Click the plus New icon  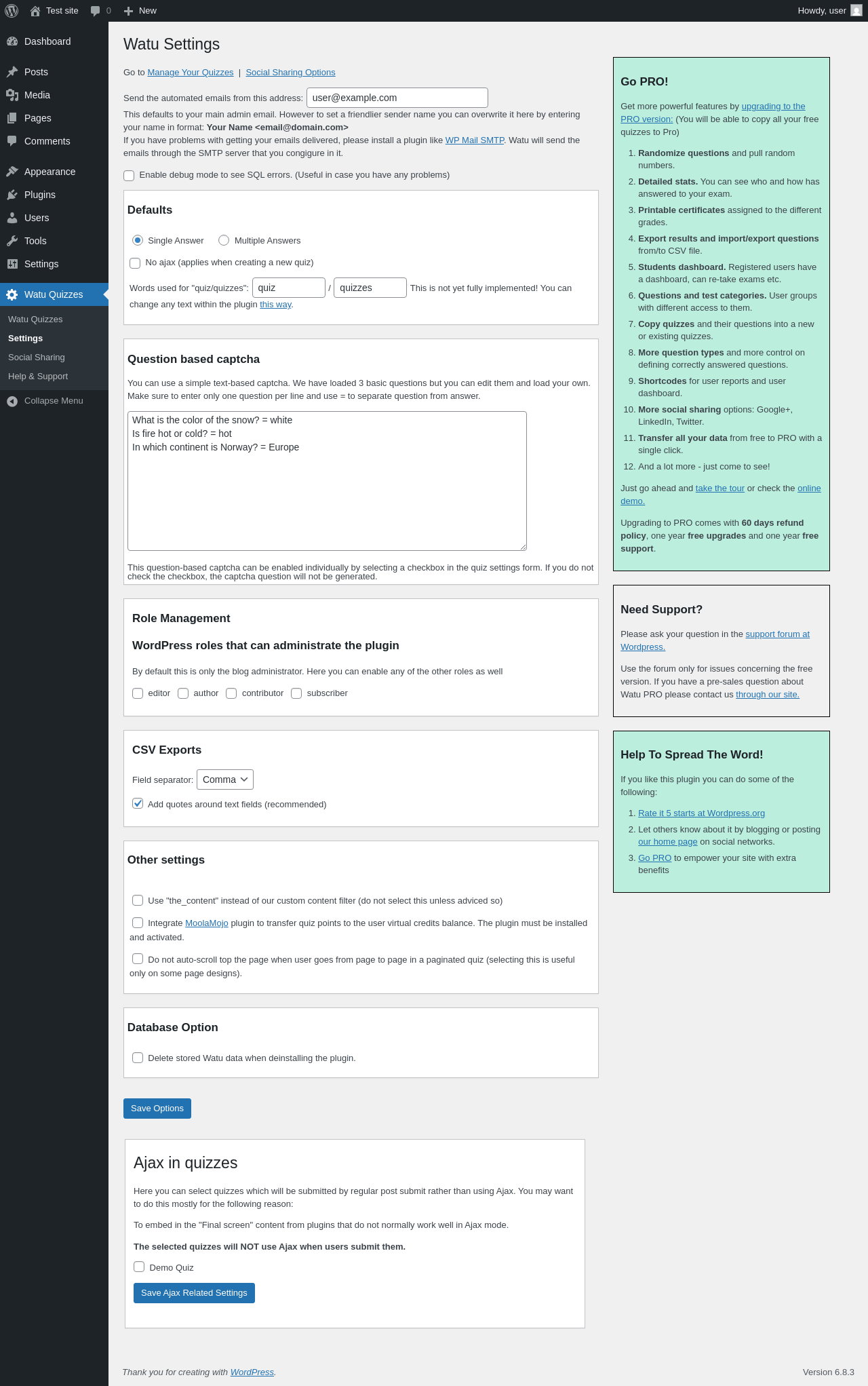point(128,11)
